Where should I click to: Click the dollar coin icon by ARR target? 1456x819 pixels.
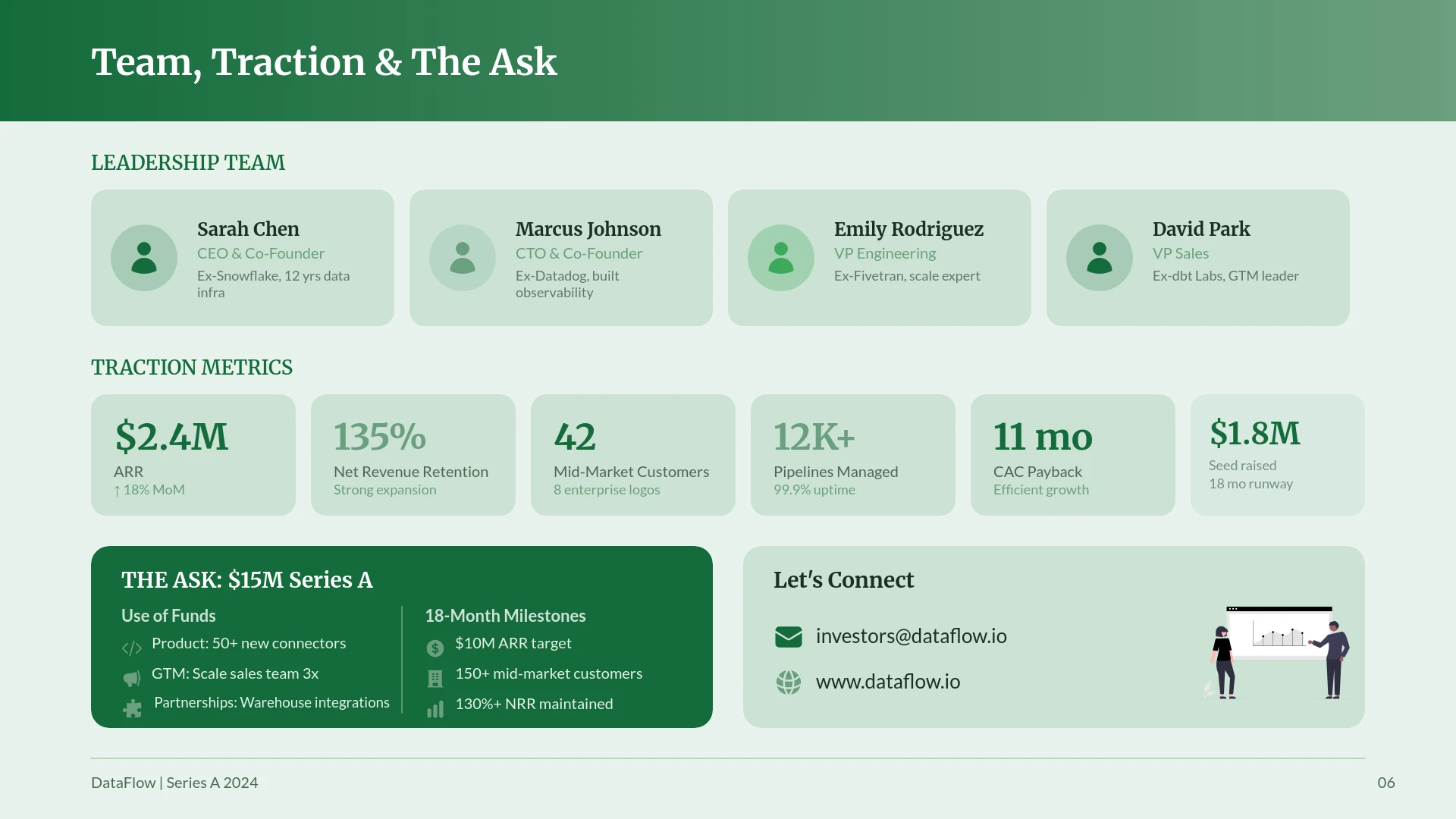click(x=435, y=648)
